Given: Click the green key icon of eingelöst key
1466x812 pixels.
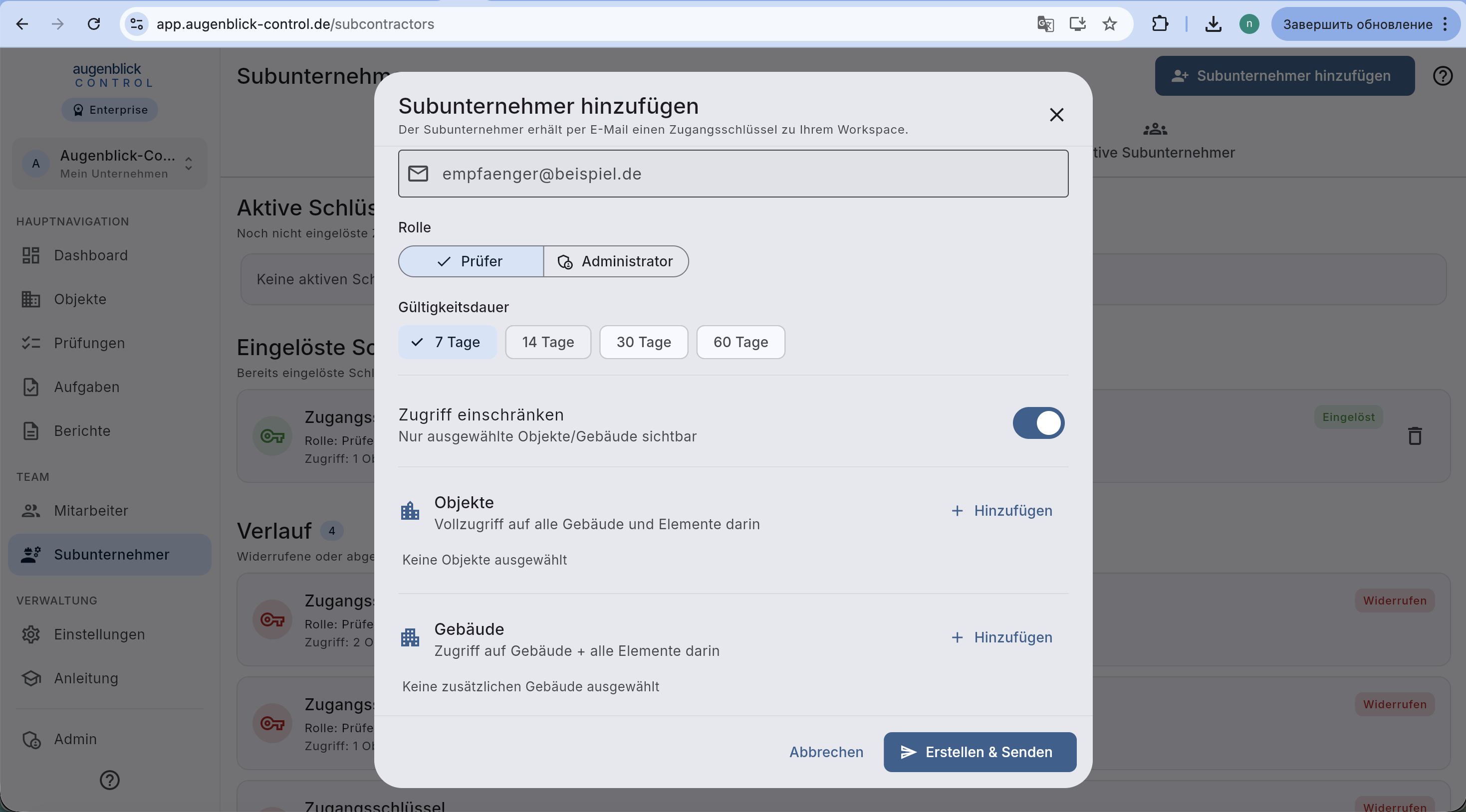Looking at the screenshot, I should [272, 436].
